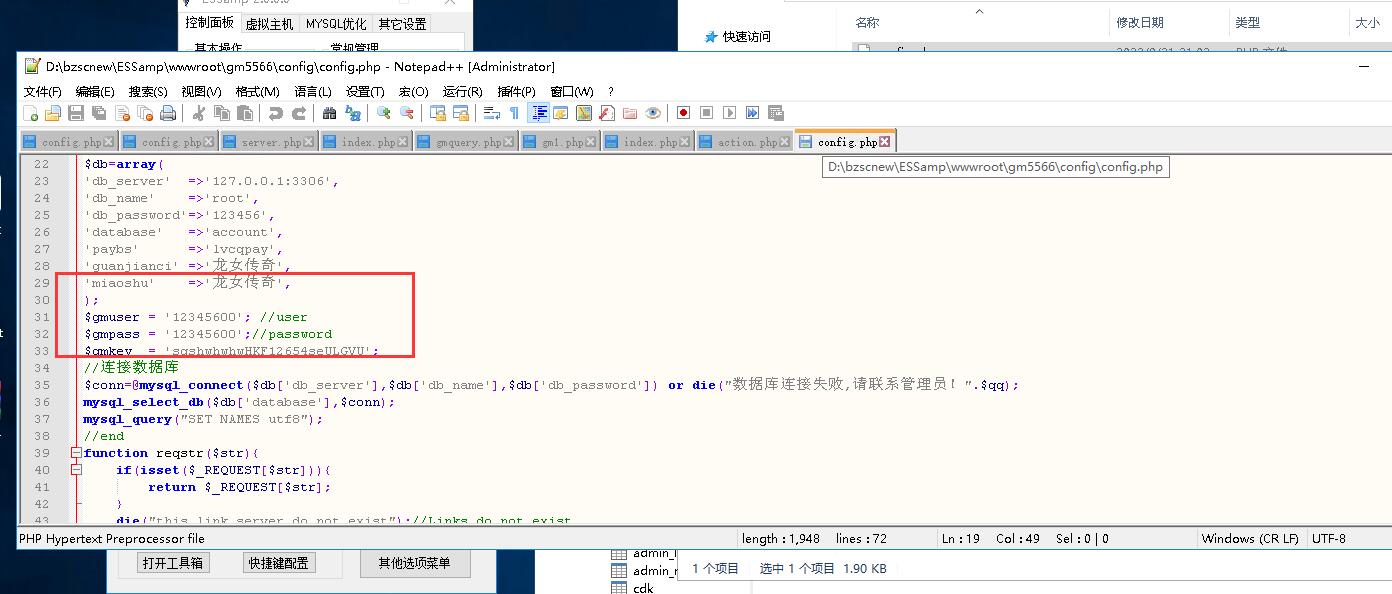Click the Zoom in magnifier icon
The width and height of the screenshot is (1392, 594).
tap(383, 113)
